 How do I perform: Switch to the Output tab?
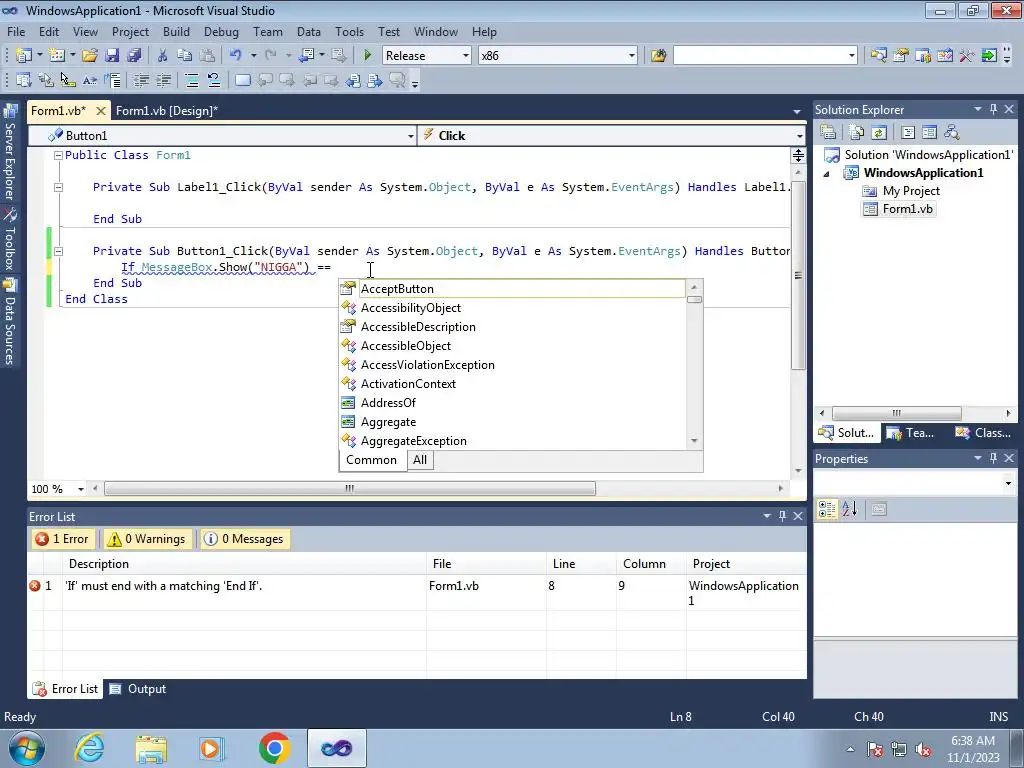point(138,689)
